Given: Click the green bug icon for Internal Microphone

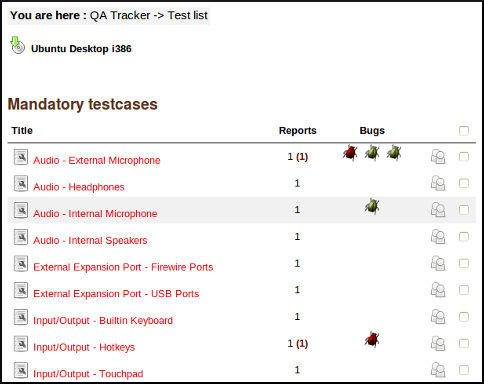Looking at the screenshot, I should coord(372,206).
